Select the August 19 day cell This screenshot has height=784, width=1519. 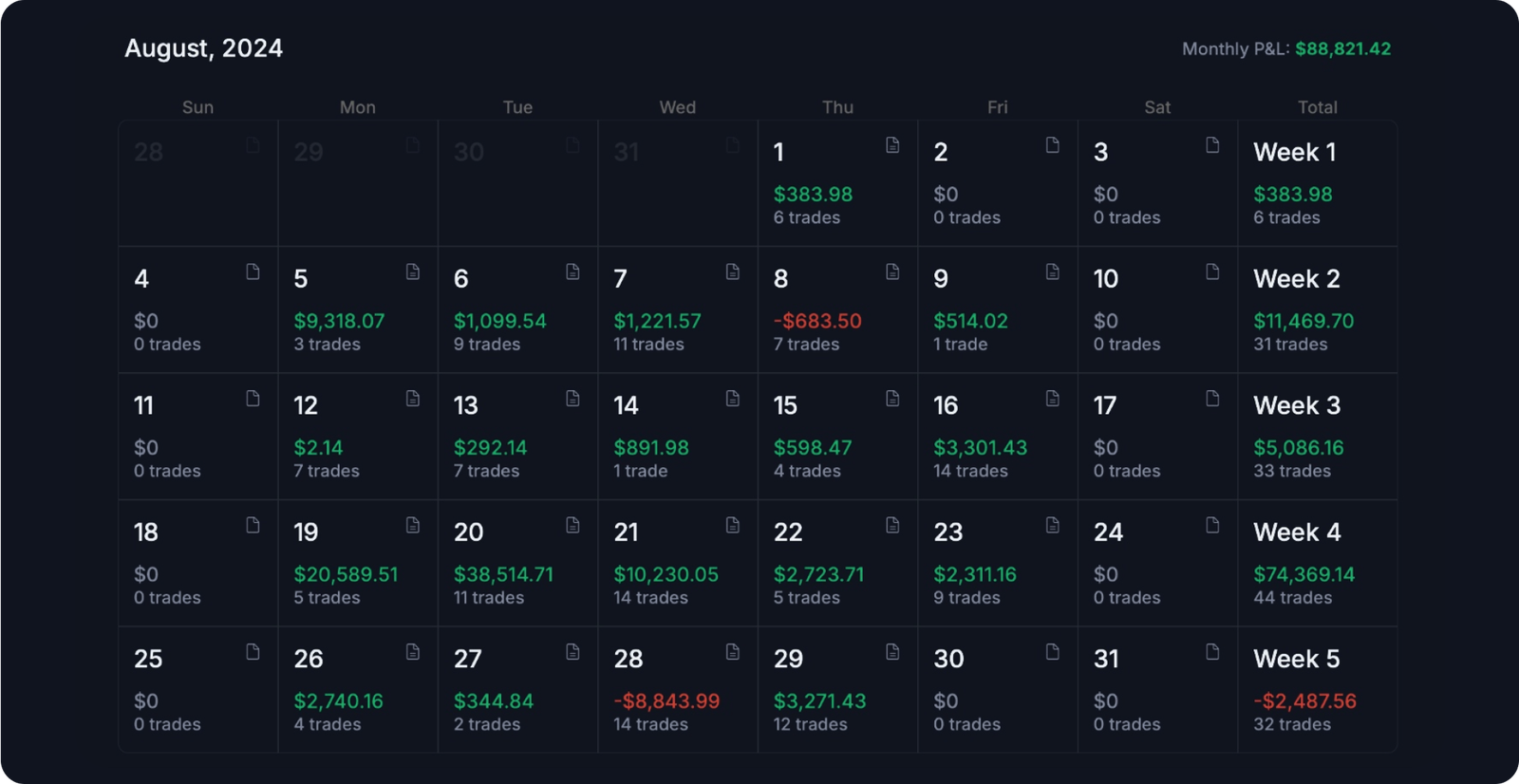click(357, 563)
